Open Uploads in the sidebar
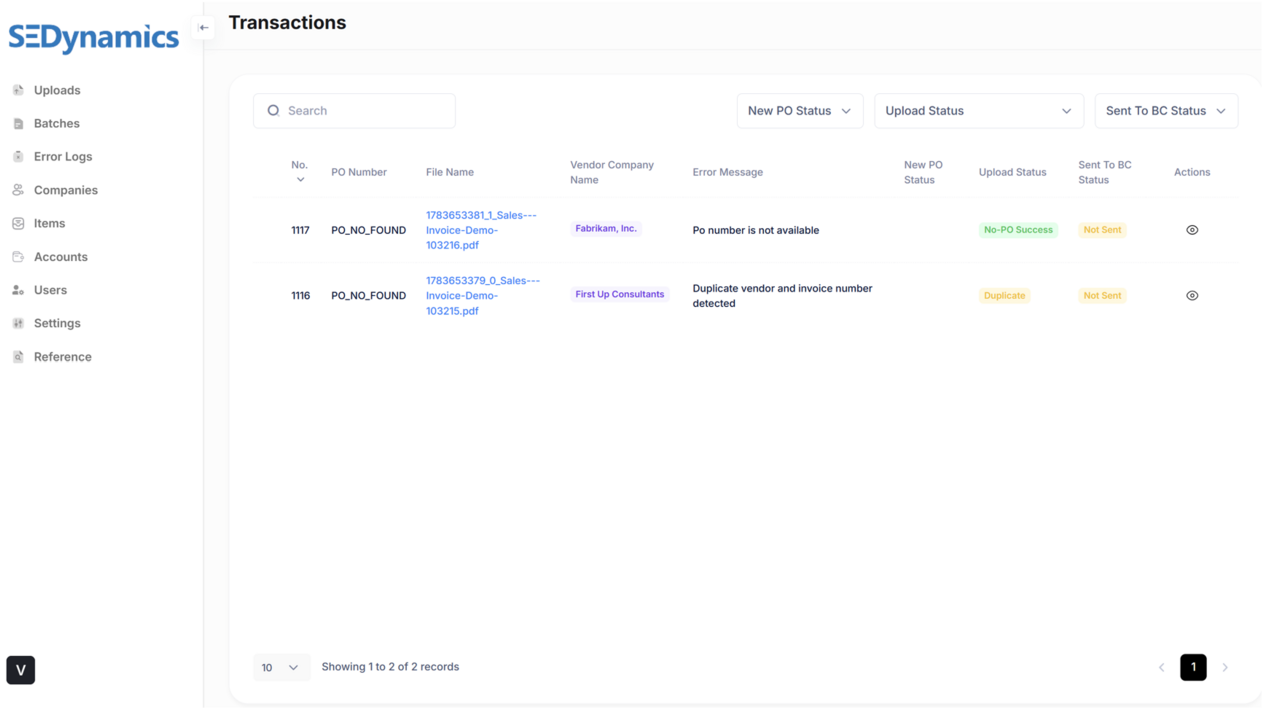The image size is (1280, 720). tap(57, 90)
